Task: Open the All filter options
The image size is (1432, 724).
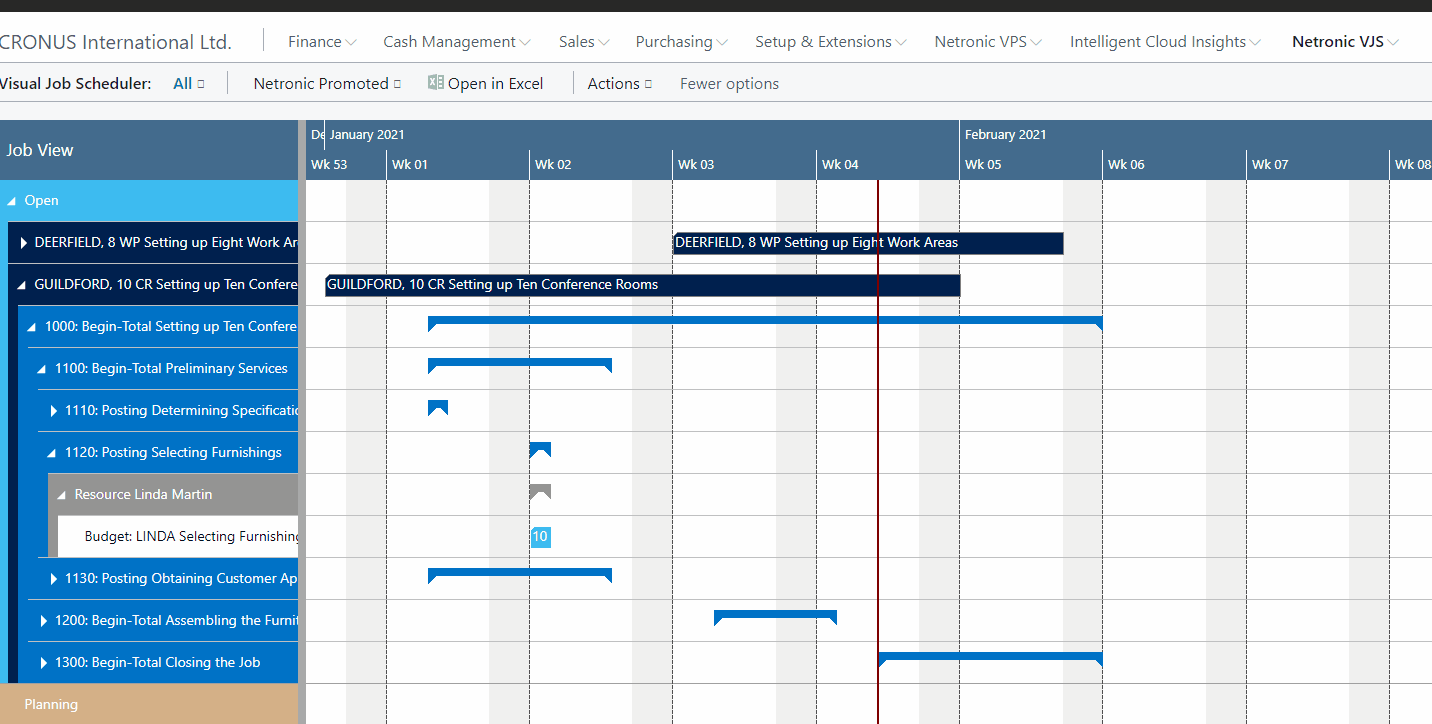Action: [188, 83]
